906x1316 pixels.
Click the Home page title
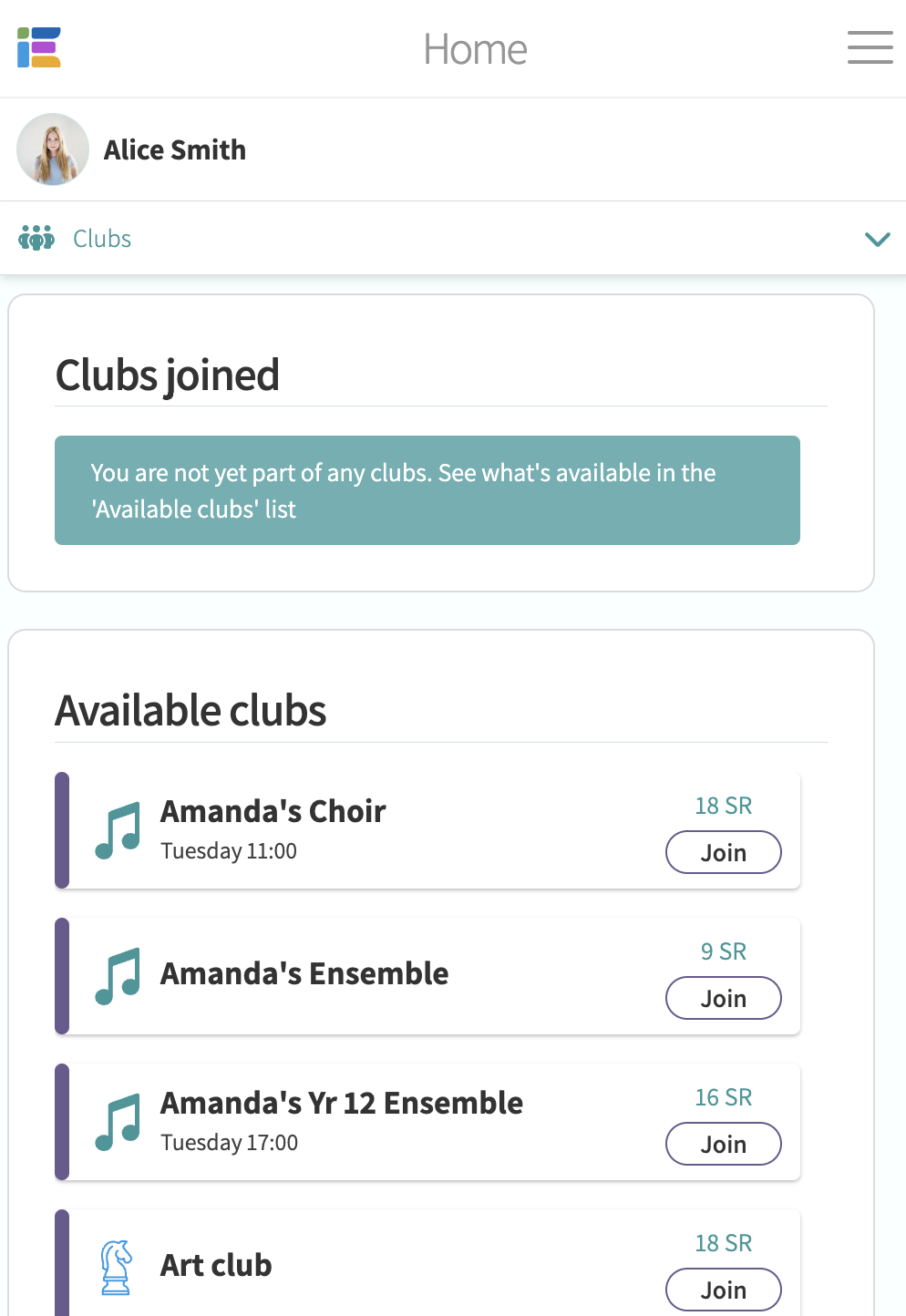pyautogui.click(x=475, y=49)
